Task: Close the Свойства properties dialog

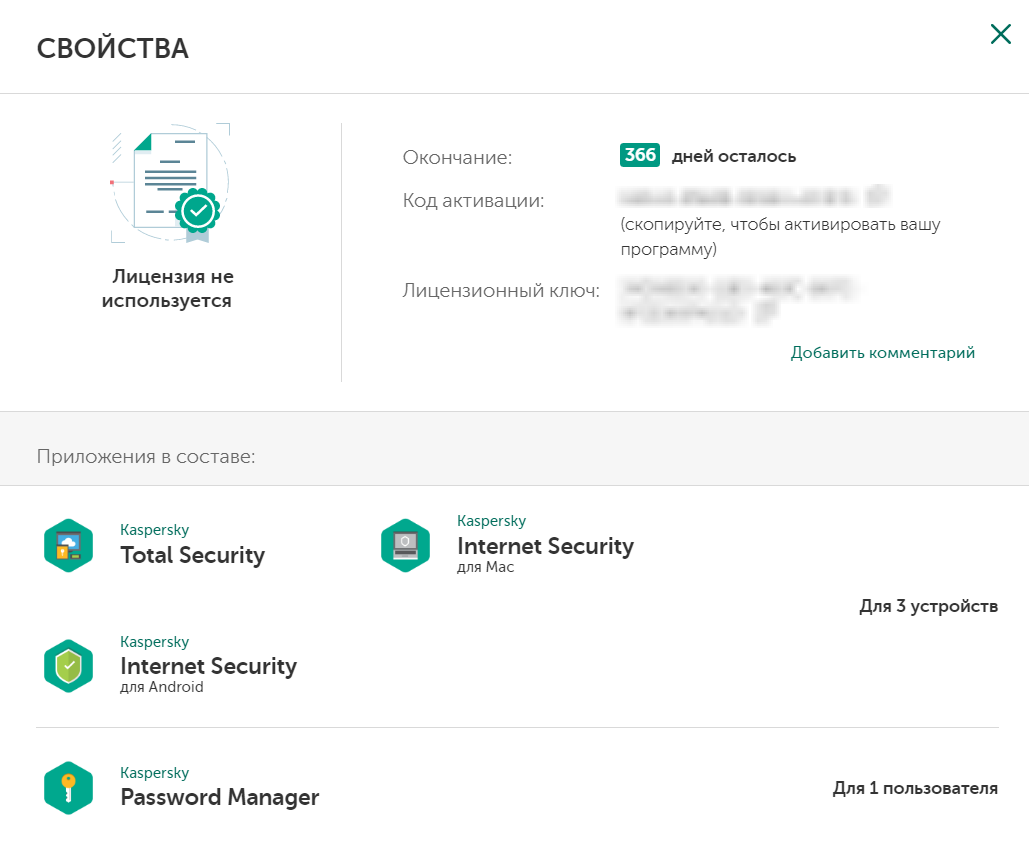Action: point(1000,35)
